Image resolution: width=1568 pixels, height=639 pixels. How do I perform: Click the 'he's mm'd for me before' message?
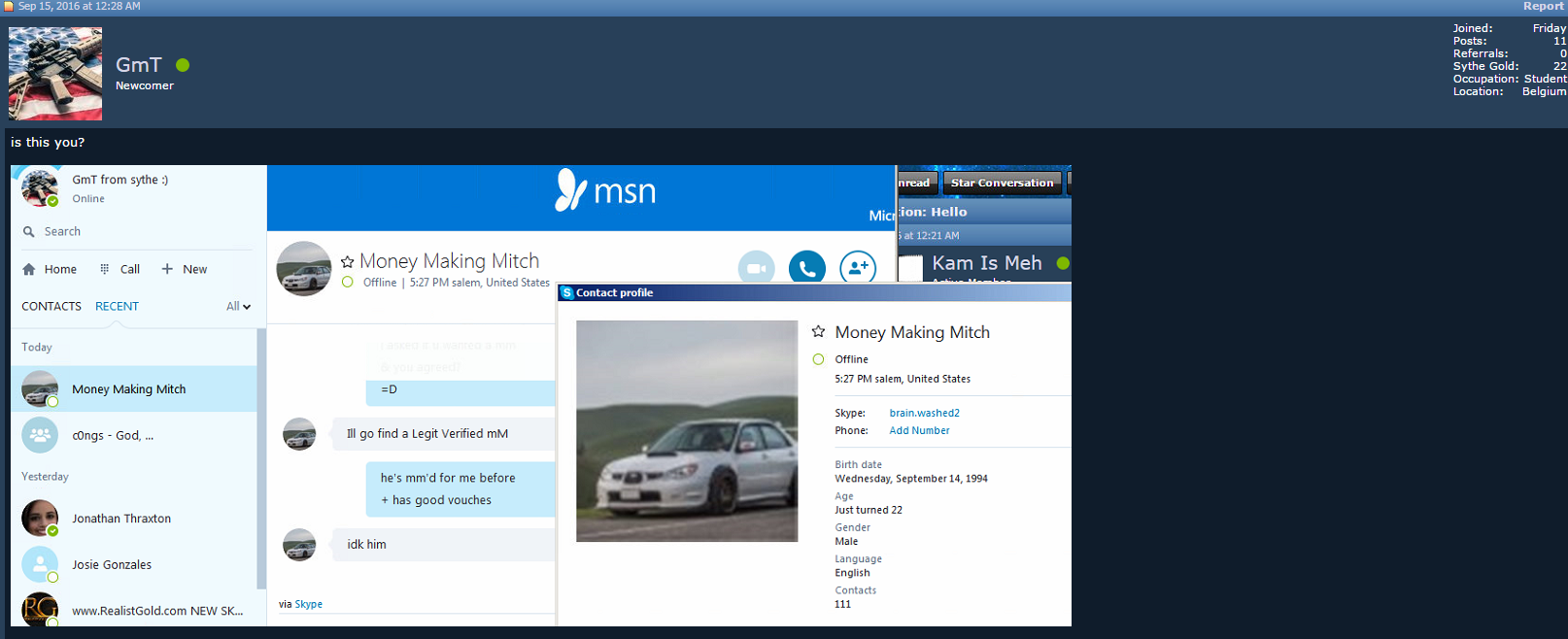(448, 478)
